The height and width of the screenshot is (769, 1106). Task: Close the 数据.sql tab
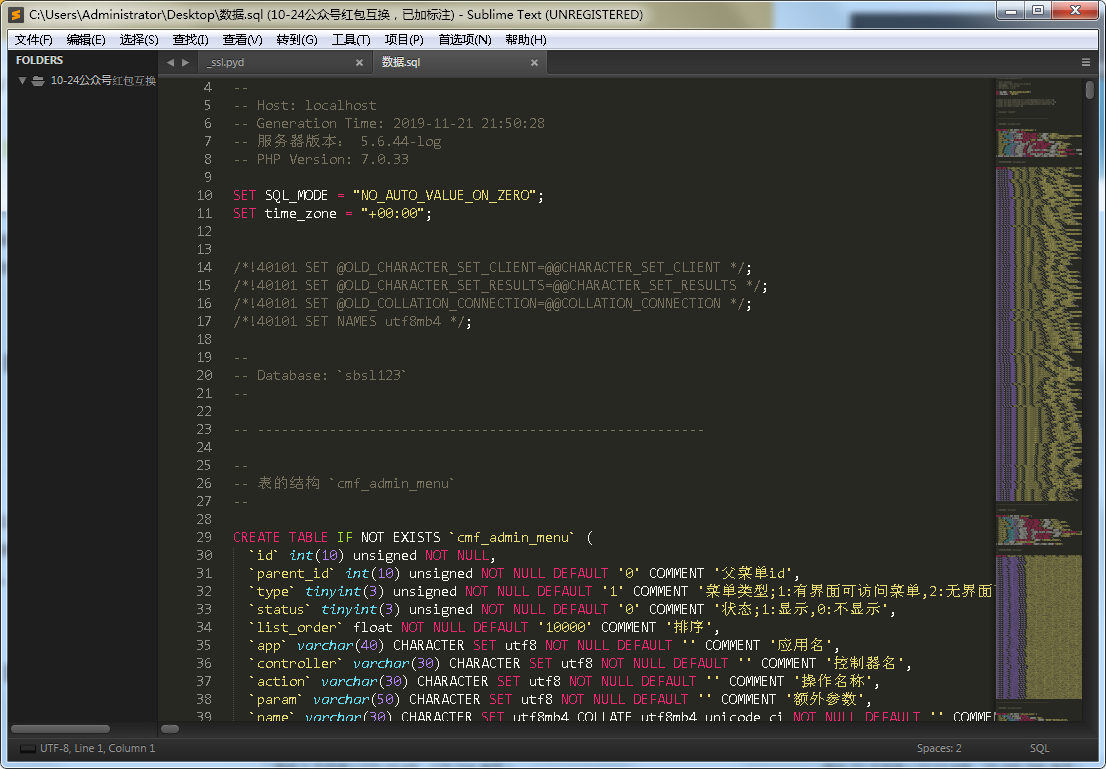click(534, 62)
